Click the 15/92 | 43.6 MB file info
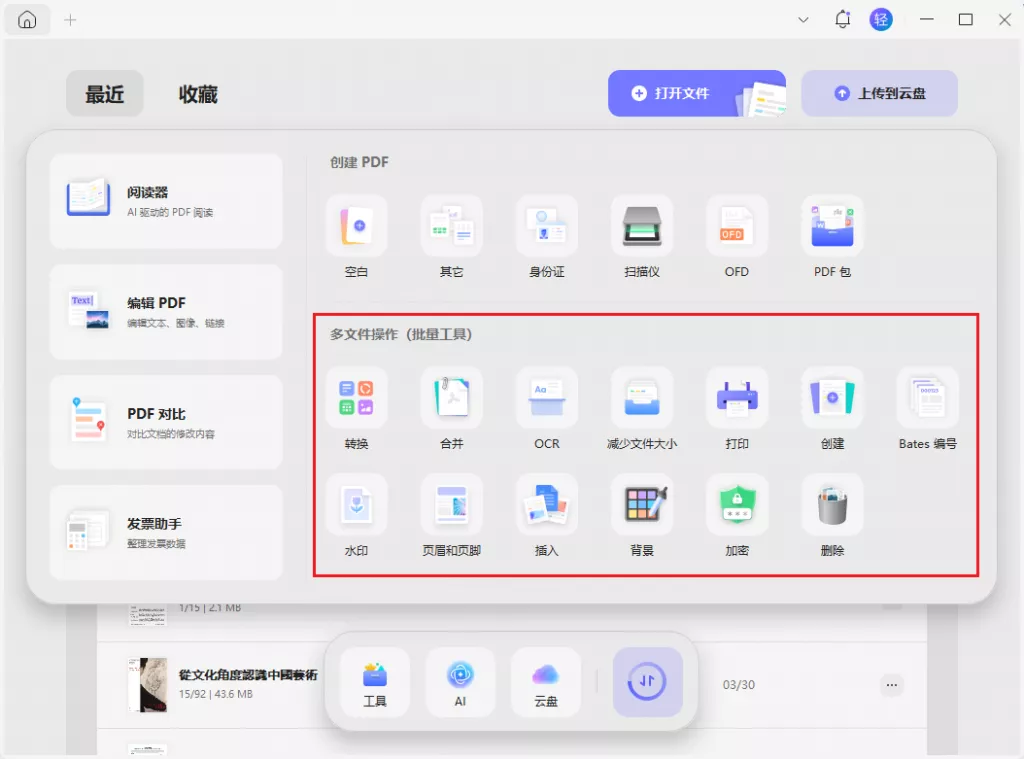Viewport: 1024px width, 759px height. [x=216, y=694]
